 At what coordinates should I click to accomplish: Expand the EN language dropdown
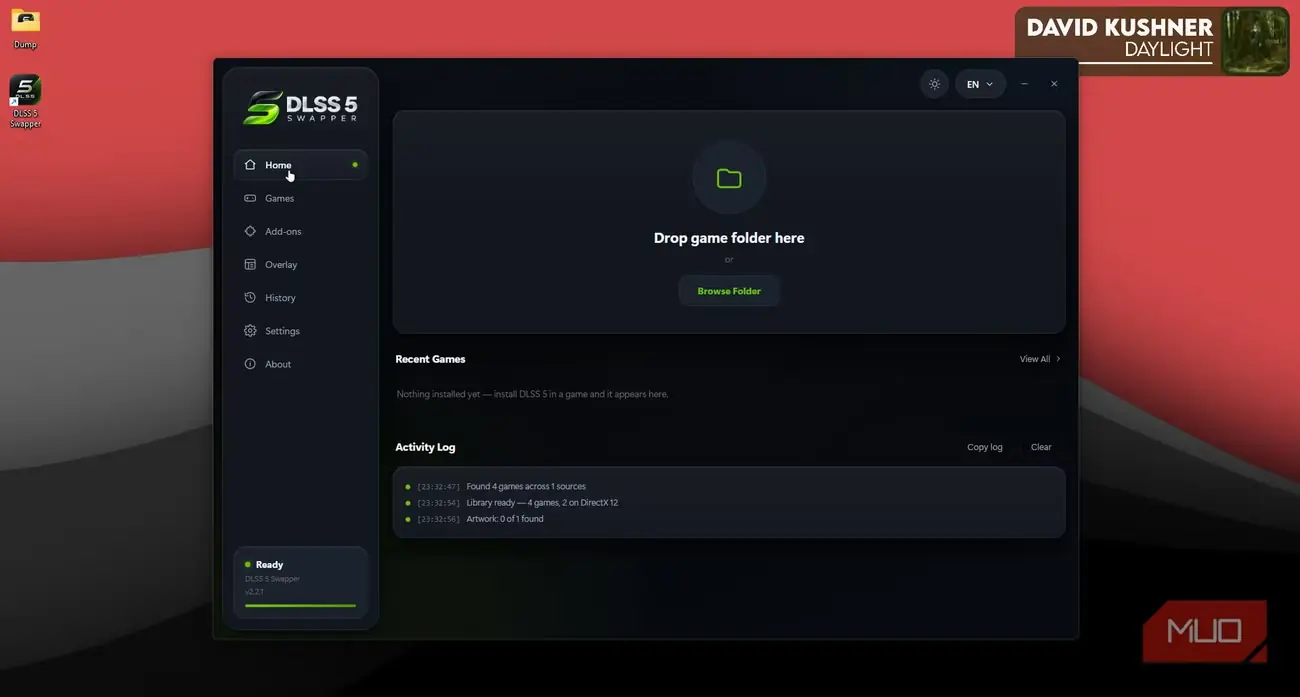979,84
